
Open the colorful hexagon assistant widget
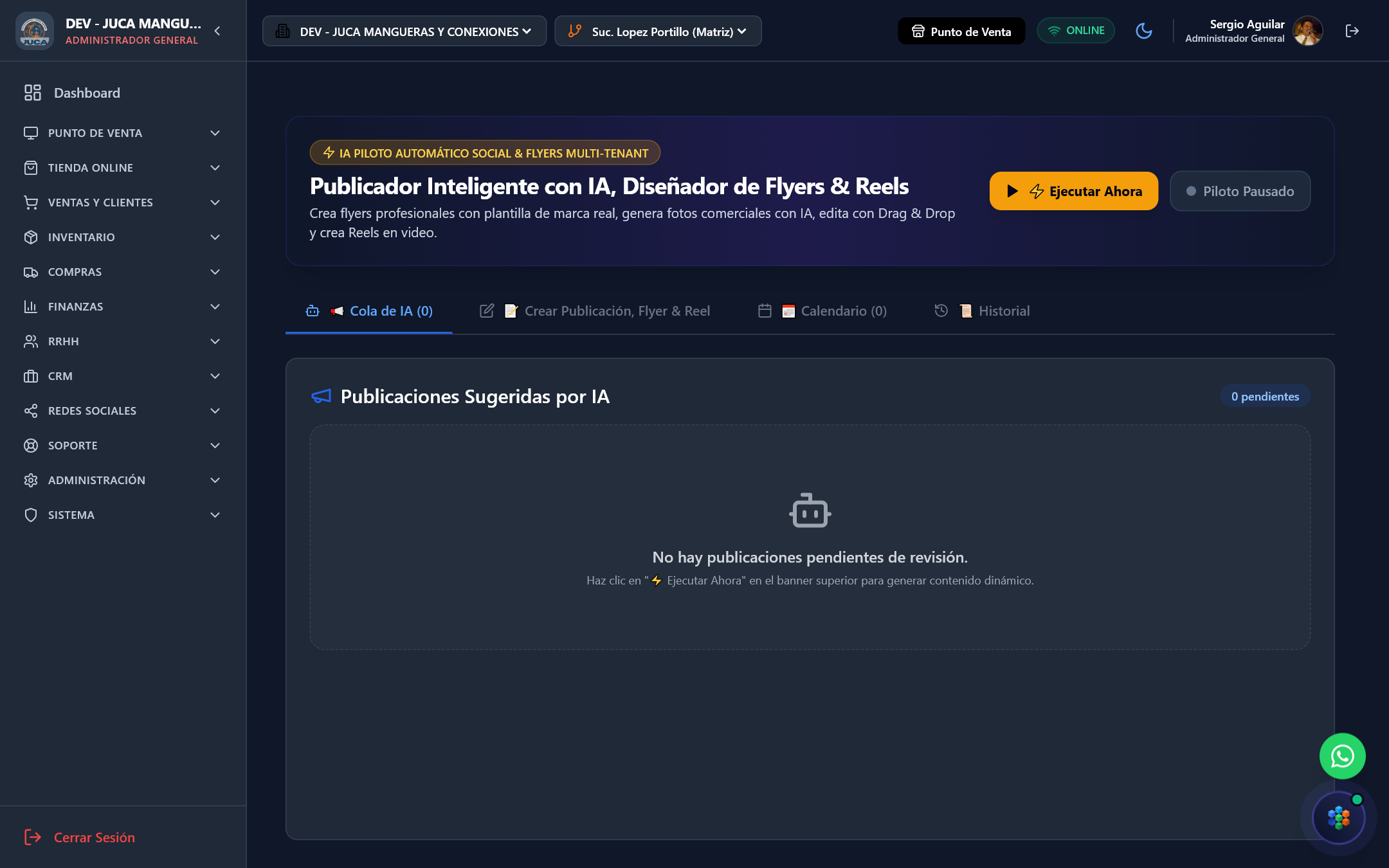(1339, 818)
